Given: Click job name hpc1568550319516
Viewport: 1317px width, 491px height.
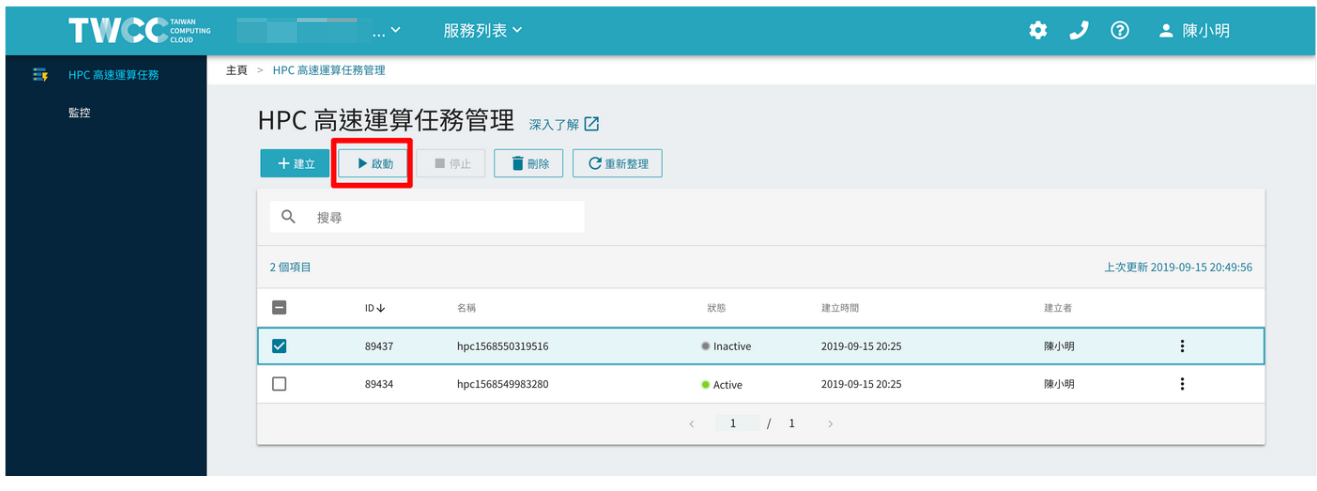Looking at the screenshot, I should click(502, 347).
